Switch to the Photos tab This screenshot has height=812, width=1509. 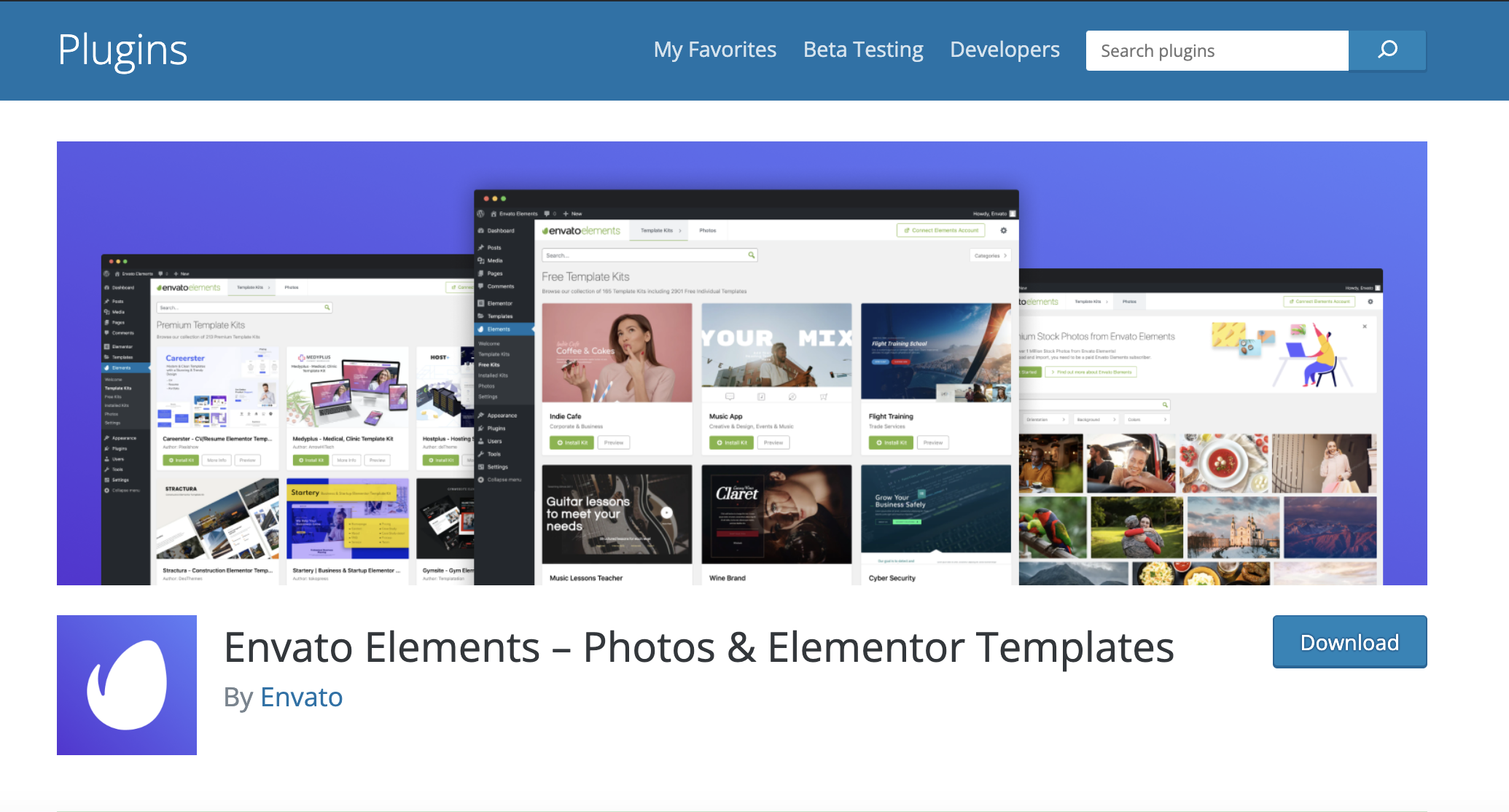coord(707,230)
